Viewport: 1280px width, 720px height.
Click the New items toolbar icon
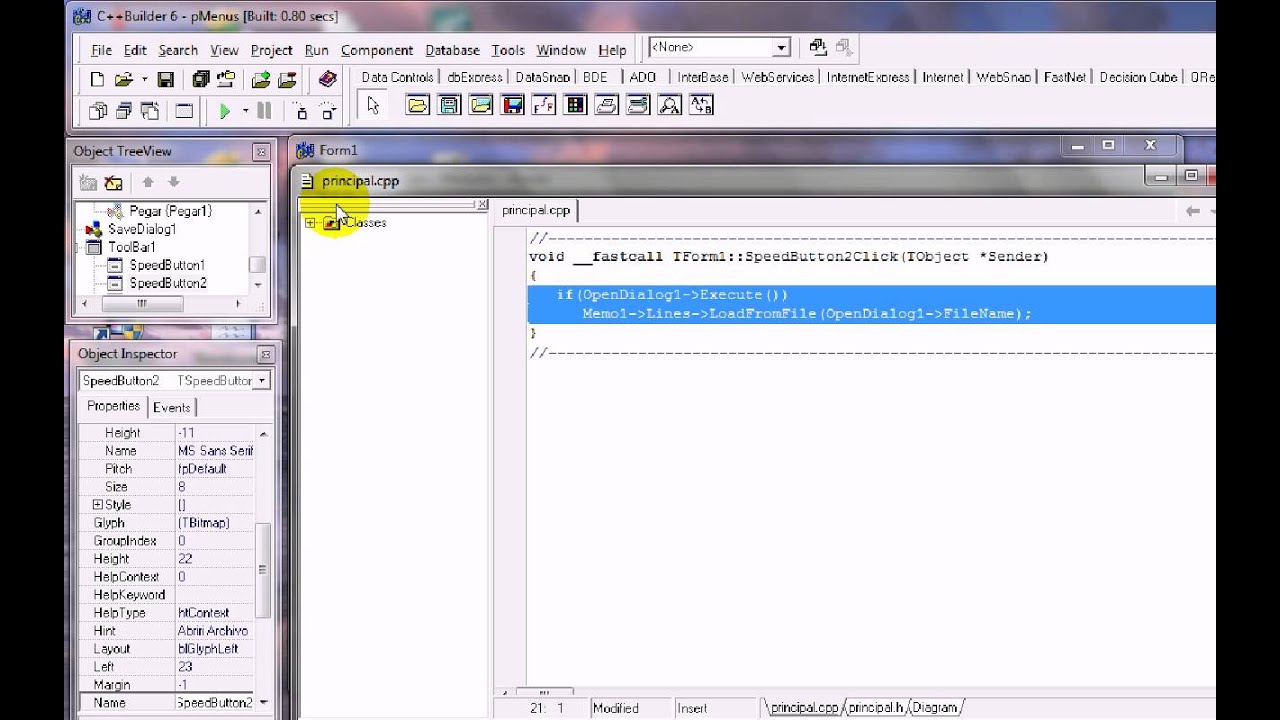tap(97, 80)
